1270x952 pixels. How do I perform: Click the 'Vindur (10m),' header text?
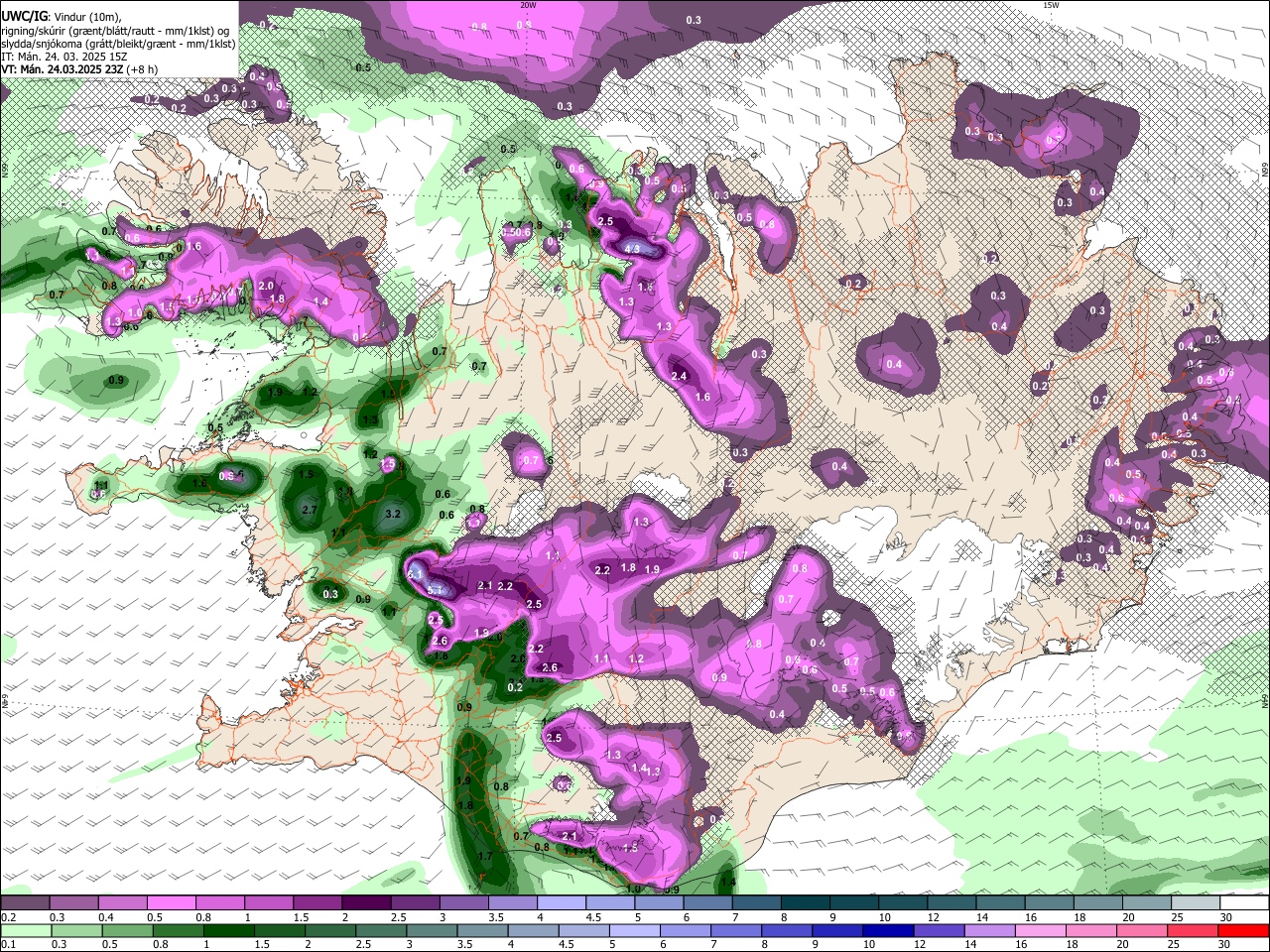[x=87, y=17]
